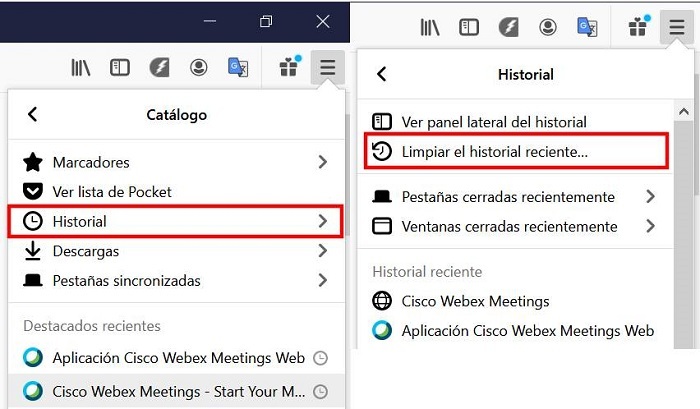Toggle sidebar icon in left toolbar
Viewport: 700px width, 409px height.
(x=120, y=68)
